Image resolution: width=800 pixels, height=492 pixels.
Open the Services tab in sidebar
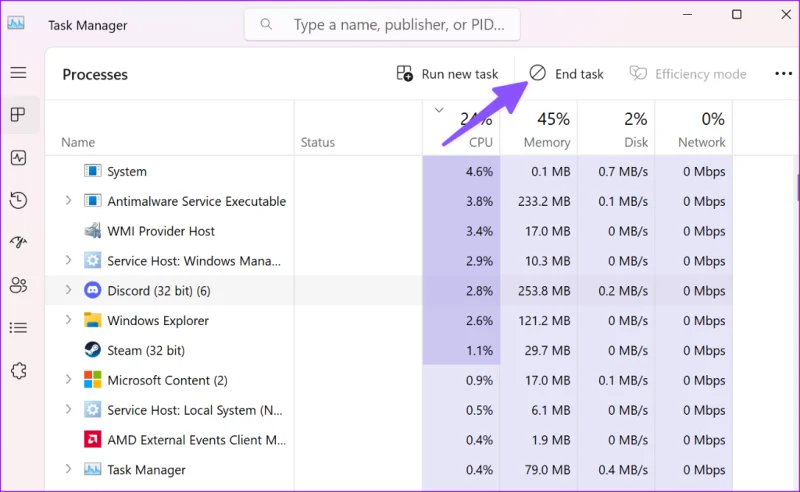(18, 371)
